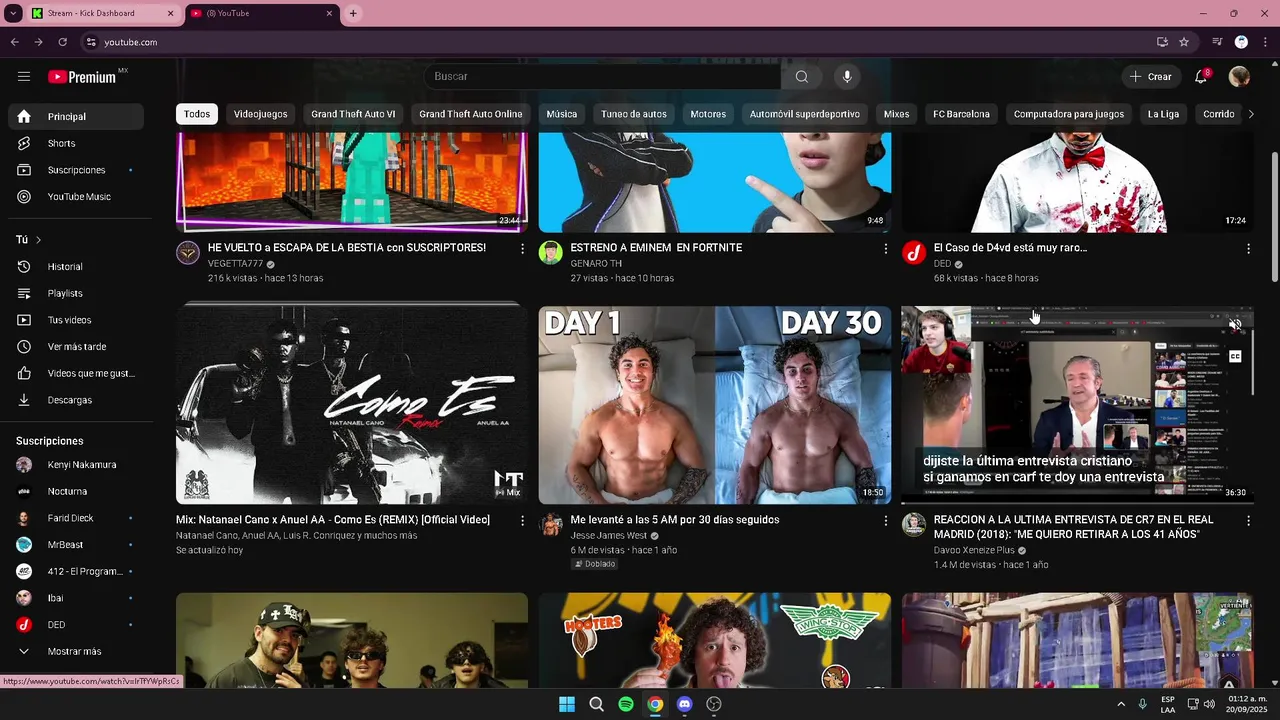Select the FC Barcelona filter chip

click(x=961, y=114)
